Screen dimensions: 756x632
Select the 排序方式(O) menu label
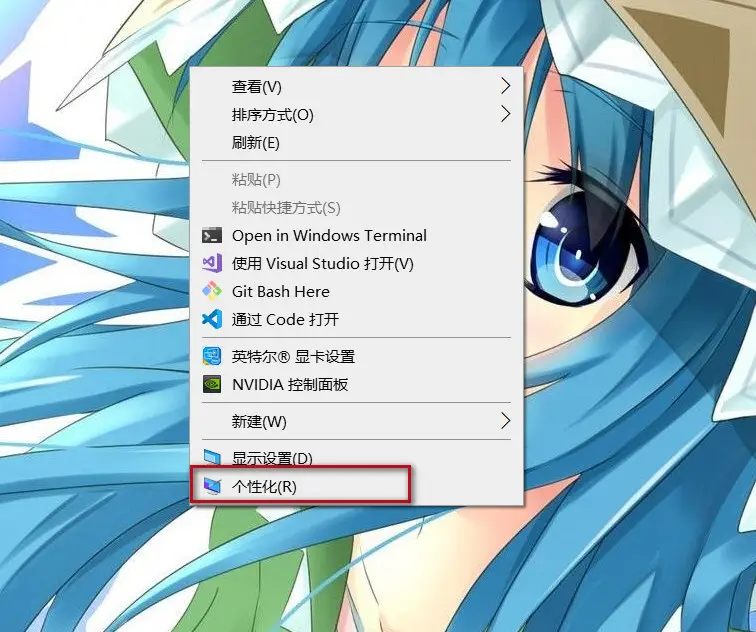pyautogui.click(x=273, y=115)
